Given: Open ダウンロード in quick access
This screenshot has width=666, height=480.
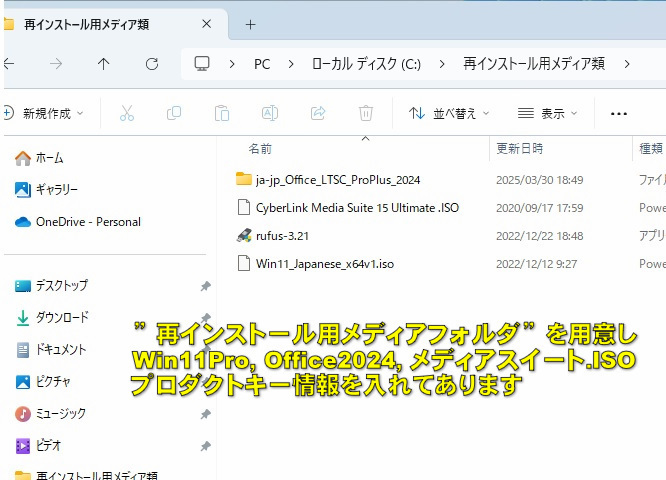Looking at the screenshot, I should coord(52,317).
